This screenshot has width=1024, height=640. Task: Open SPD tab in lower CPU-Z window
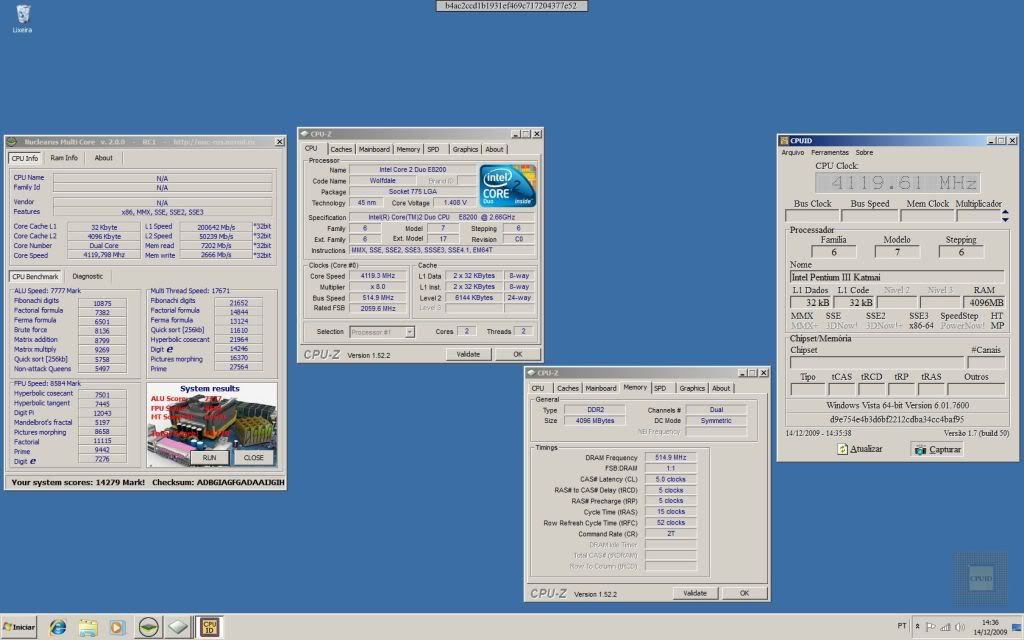coord(660,389)
